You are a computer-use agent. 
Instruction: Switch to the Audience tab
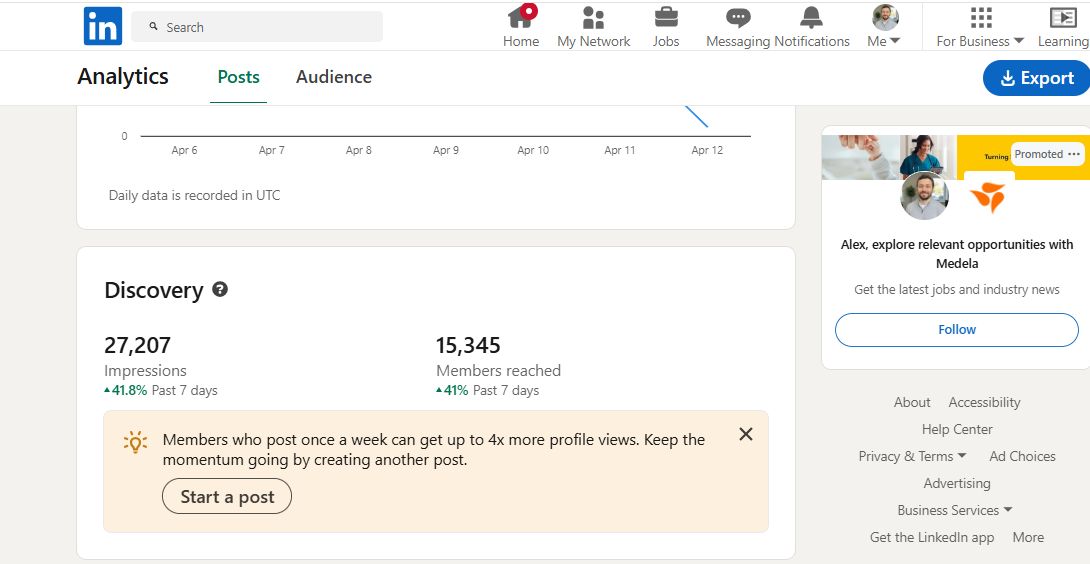334,76
